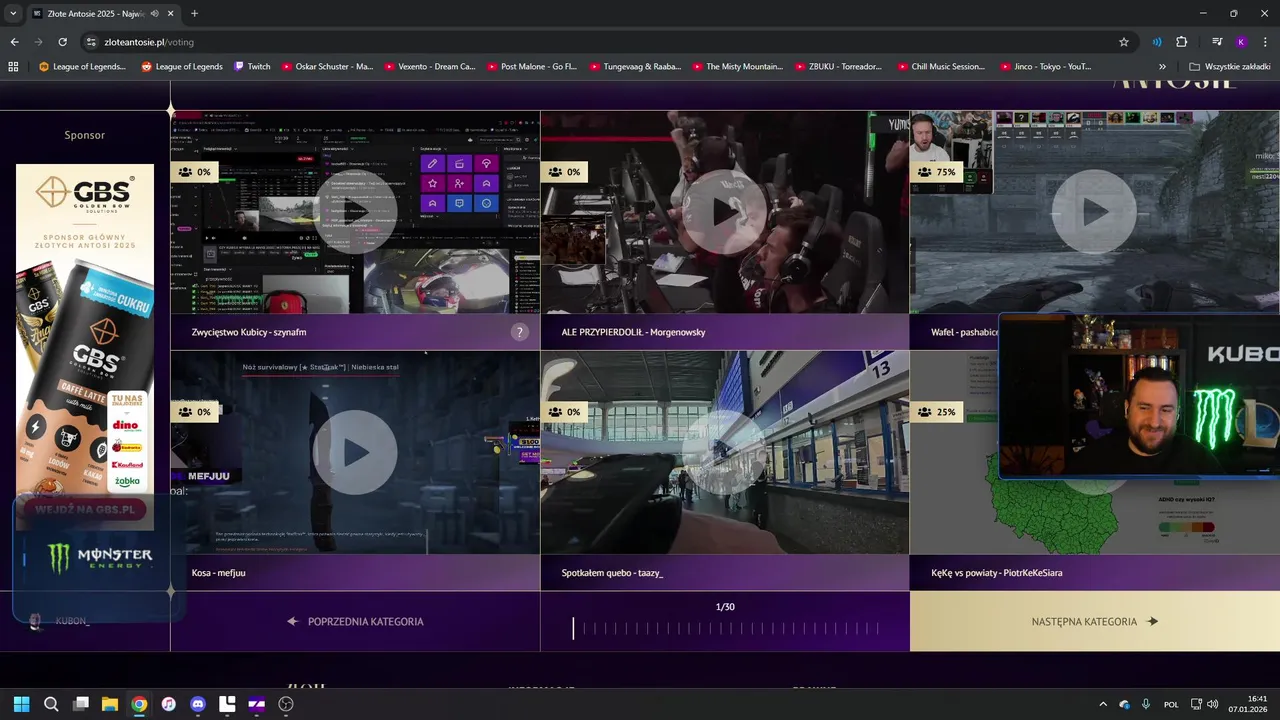The image size is (1280, 720).
Task: Open volume control in system tray
Action: tap(1212, 704)
